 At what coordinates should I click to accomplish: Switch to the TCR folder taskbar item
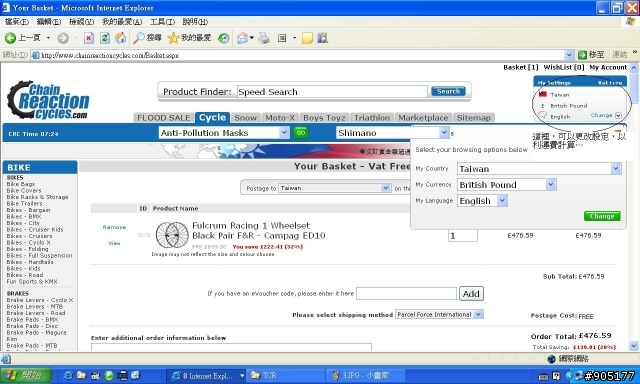286,375
